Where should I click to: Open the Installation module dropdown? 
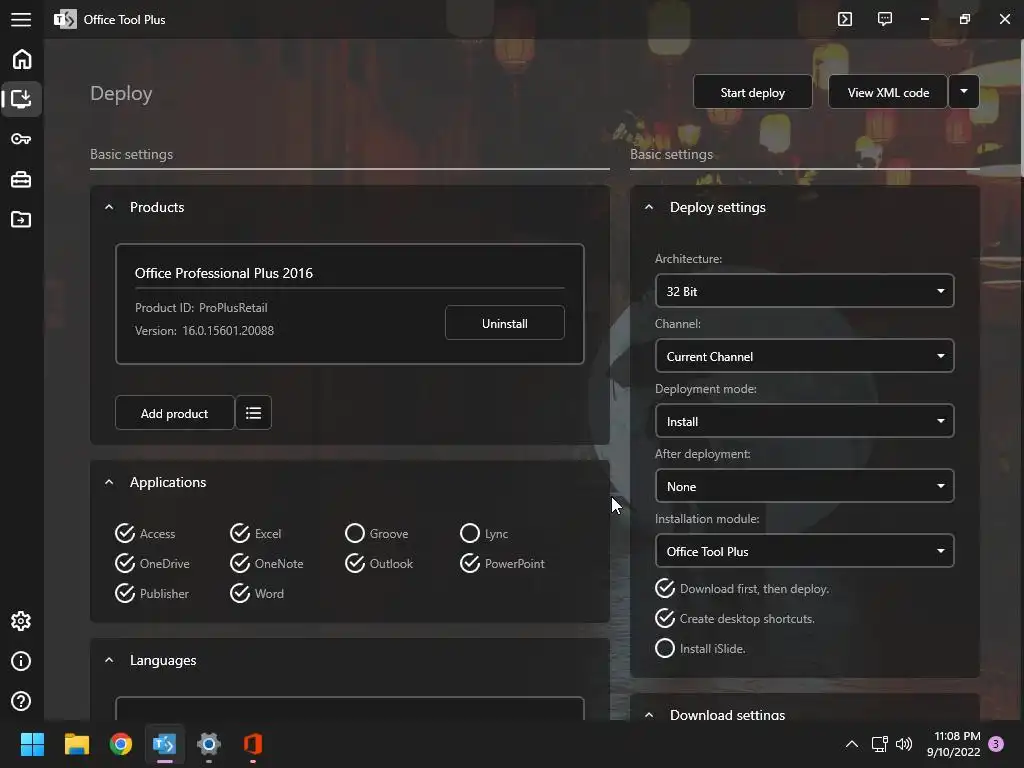click(x=805, y=551)
